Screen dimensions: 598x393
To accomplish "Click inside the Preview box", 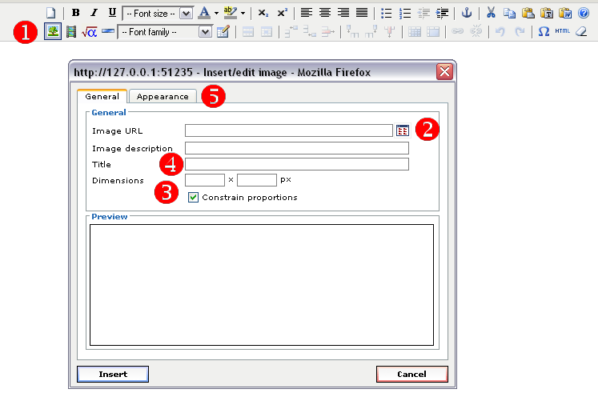I will pyautogui.click(x=262, y=285).
